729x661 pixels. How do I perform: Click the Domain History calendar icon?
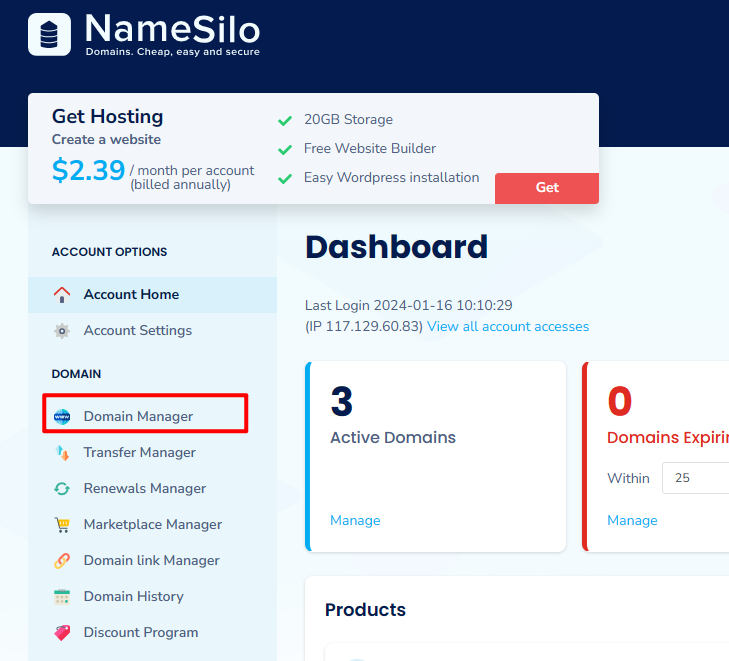click(x=62, y=597)
